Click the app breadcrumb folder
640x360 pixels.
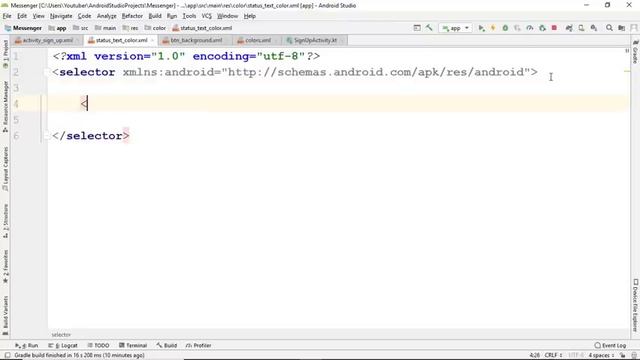pyautogui.click(x=58, y=28)
